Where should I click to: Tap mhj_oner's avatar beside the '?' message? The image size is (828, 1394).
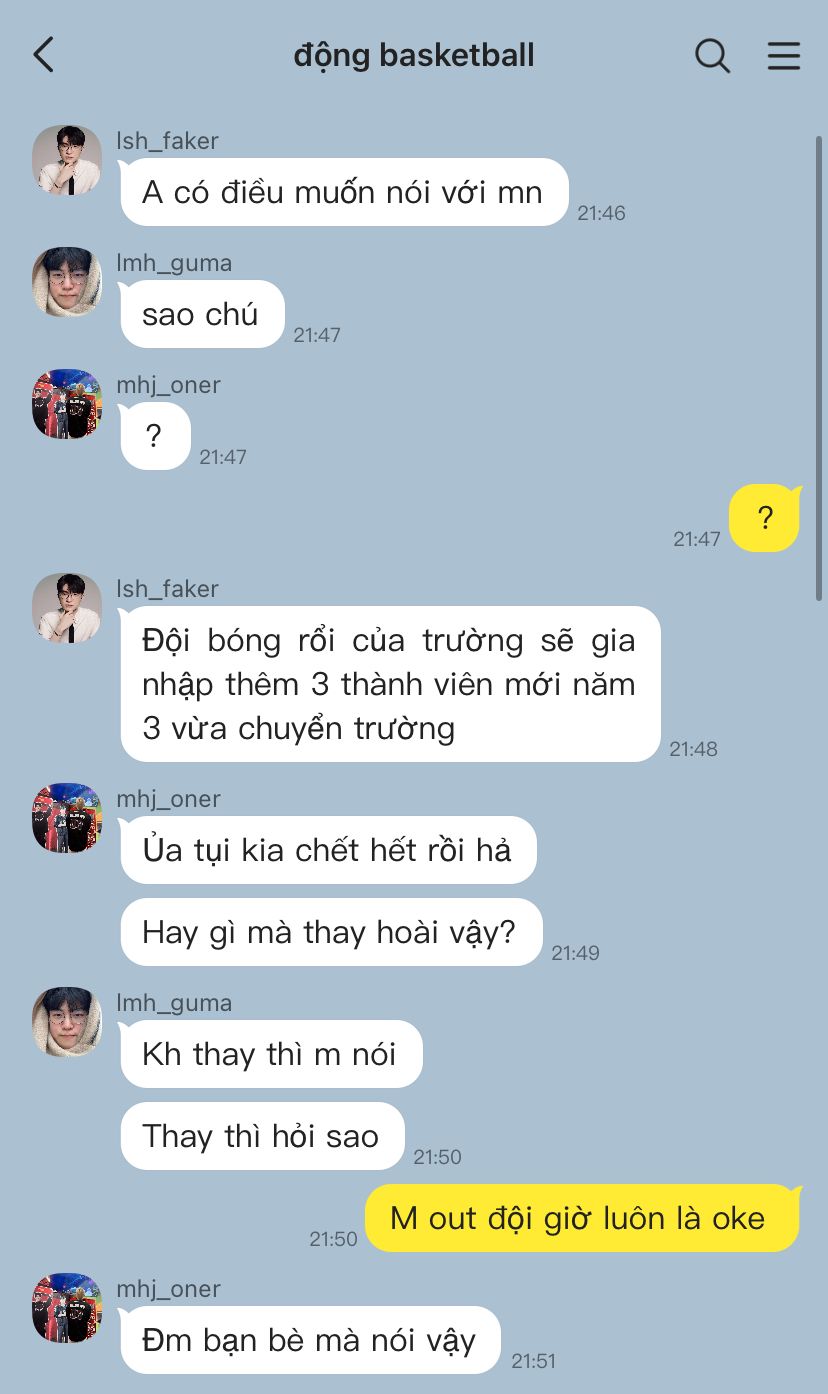pyautogui.click(x=67, y=404)
